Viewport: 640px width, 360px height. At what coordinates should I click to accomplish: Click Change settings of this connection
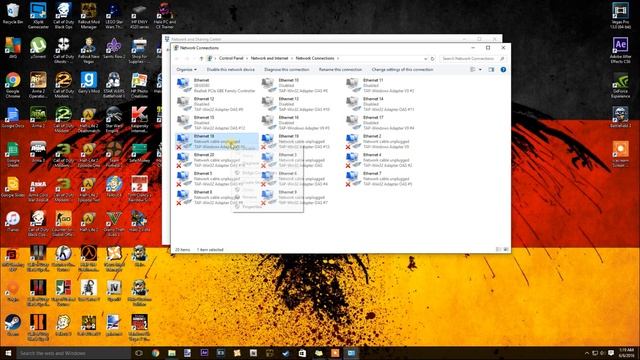(402, 70)
